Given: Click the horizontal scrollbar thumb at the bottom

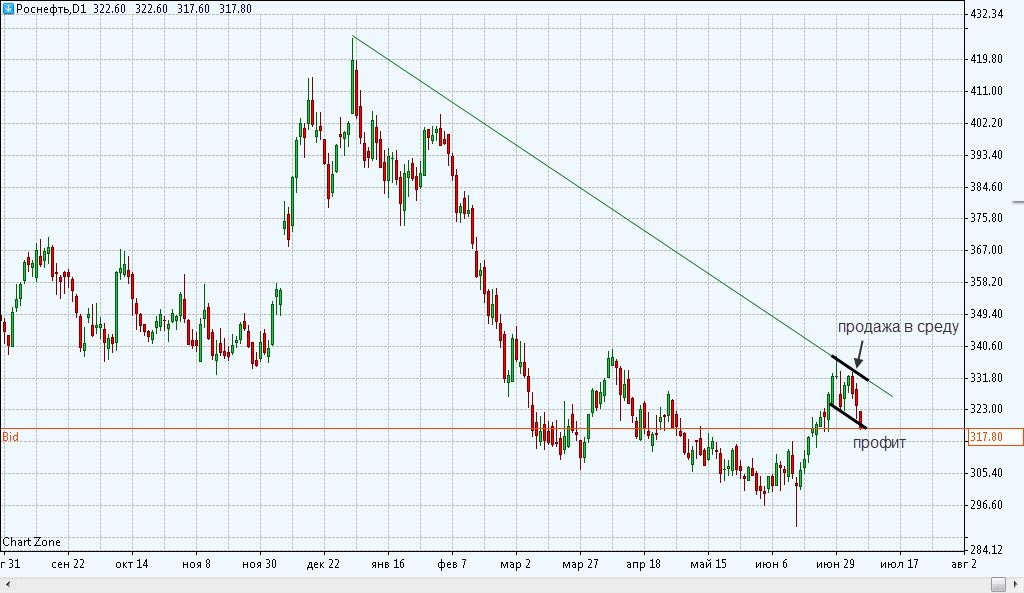Looking at the screenshot, I should click(997, 583).
